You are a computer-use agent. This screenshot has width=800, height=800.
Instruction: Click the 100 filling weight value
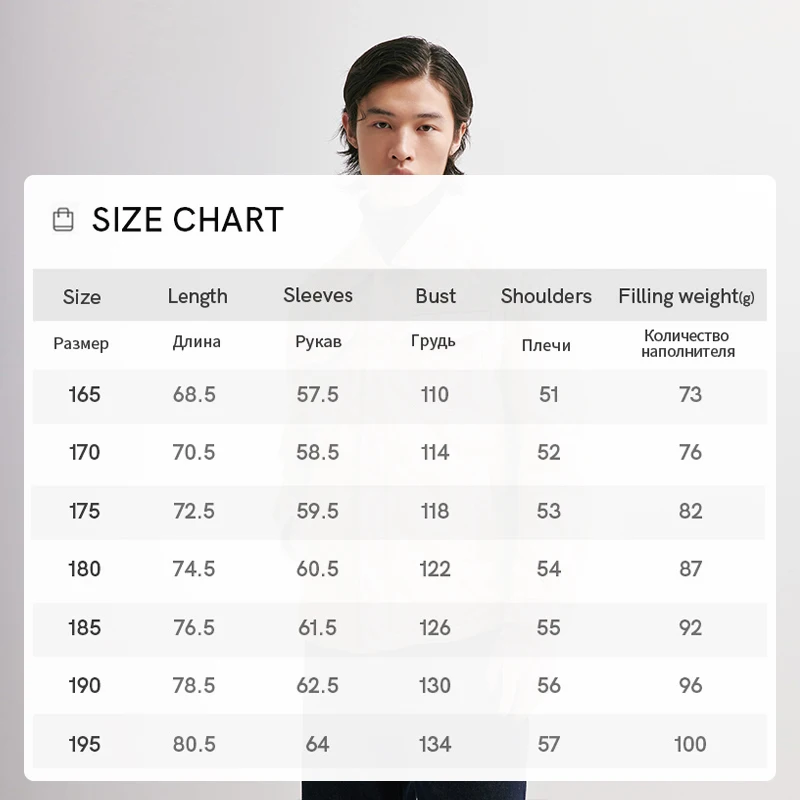pyautogui.click(x=690, y=744)
